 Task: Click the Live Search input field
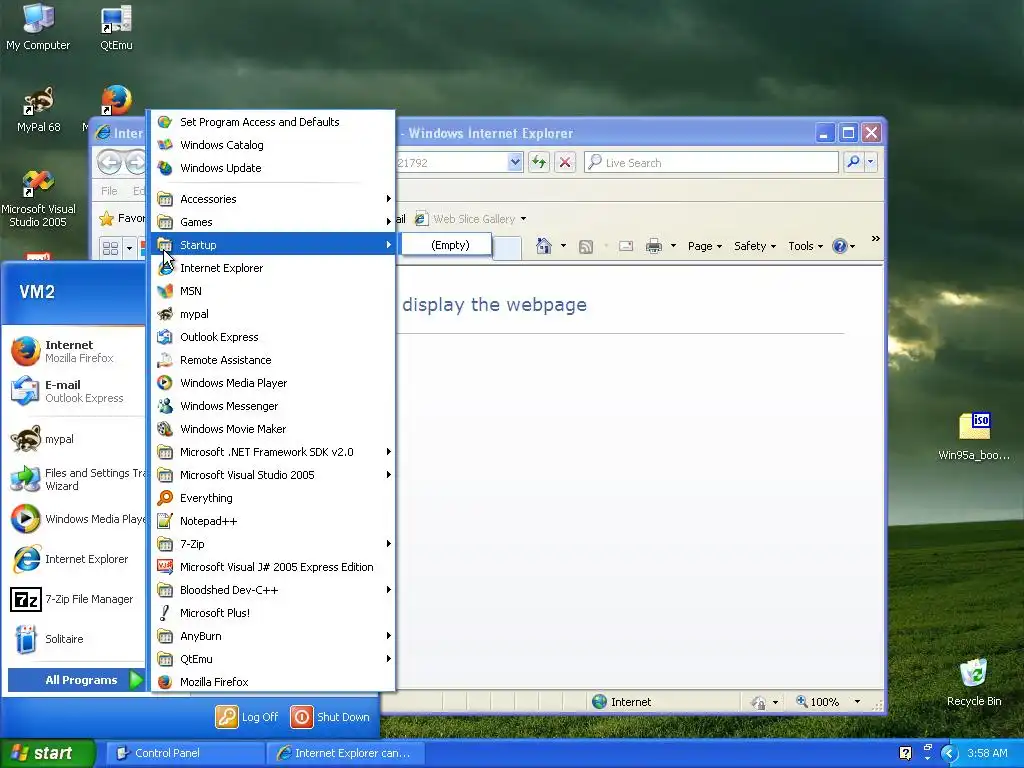(x=711, y=162)
